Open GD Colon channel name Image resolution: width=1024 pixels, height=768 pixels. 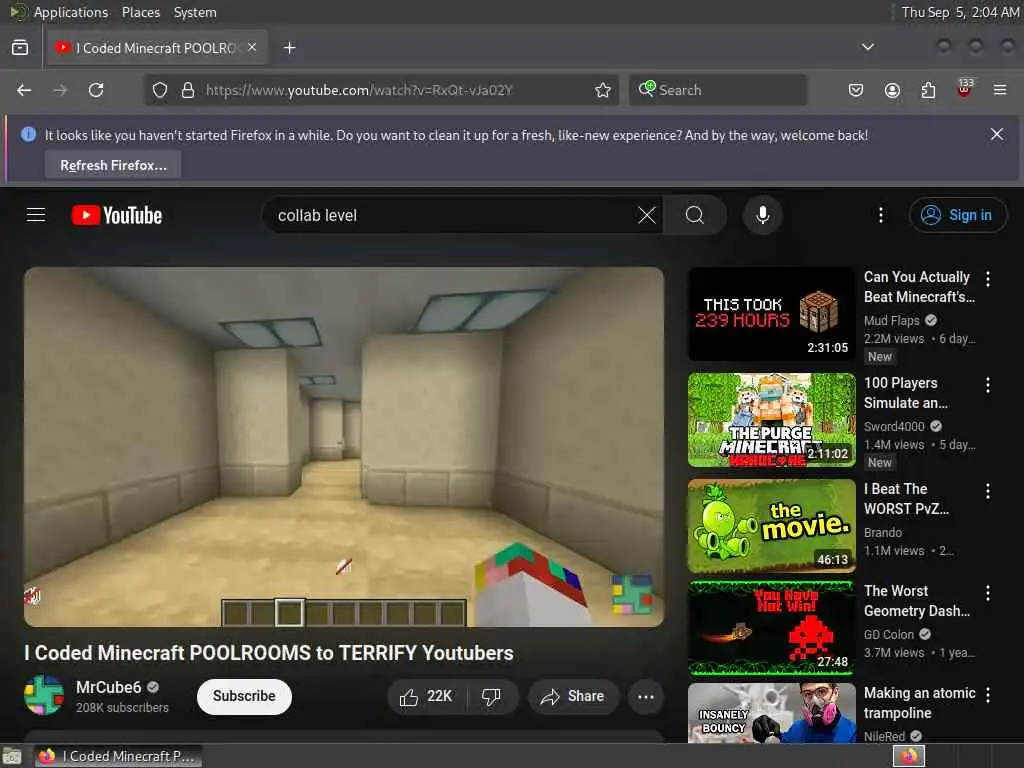tap(889, 634)
